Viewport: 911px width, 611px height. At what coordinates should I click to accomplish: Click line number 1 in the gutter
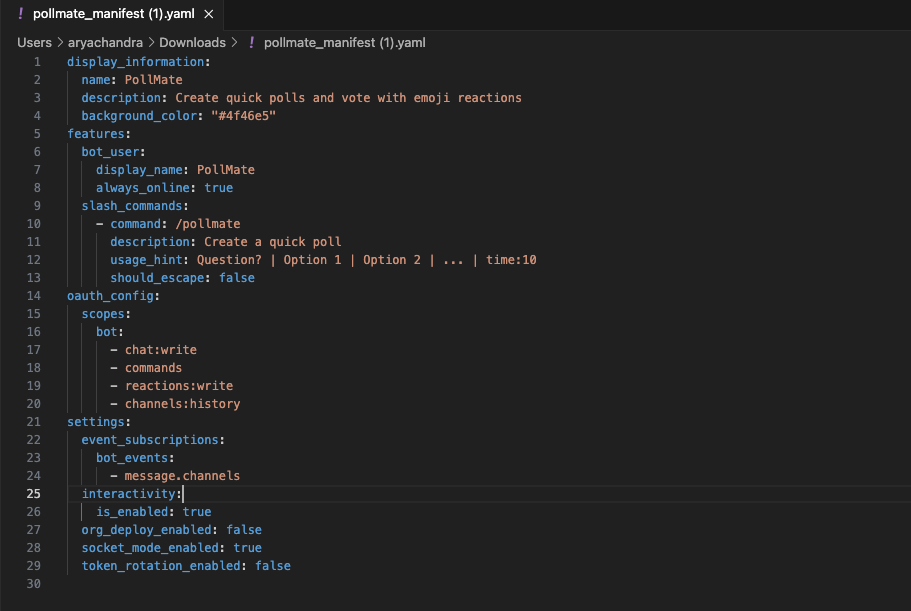[37, 62]
